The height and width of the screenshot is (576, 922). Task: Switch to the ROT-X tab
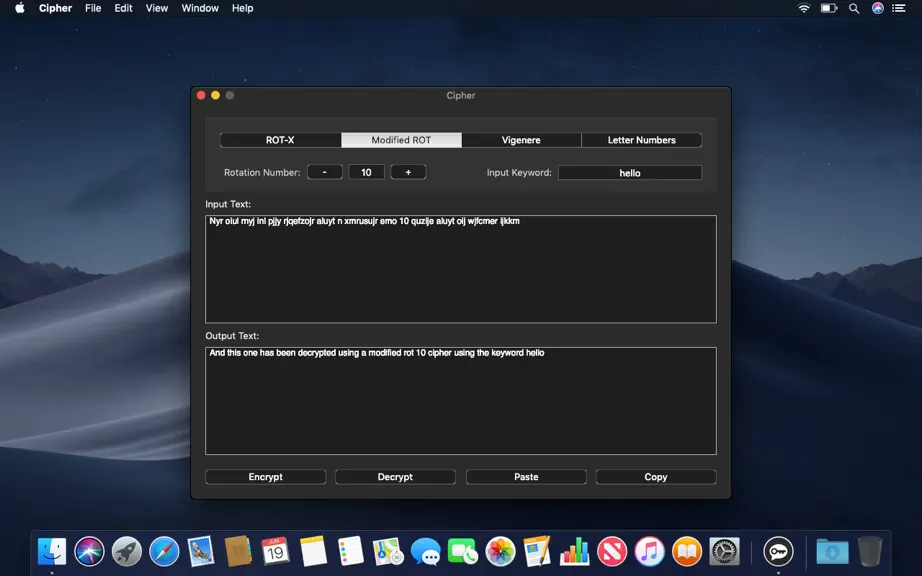click(280, 140)
